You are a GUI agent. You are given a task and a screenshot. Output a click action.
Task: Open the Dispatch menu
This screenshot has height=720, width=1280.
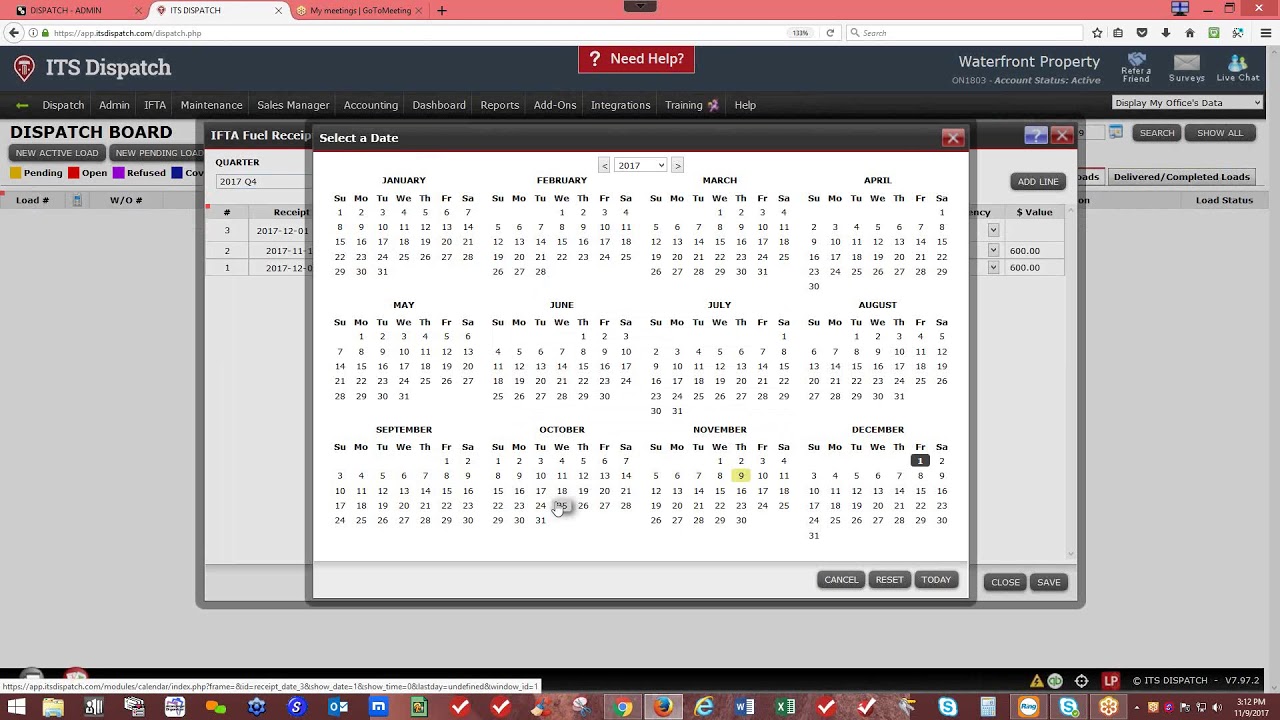point(63,105)
